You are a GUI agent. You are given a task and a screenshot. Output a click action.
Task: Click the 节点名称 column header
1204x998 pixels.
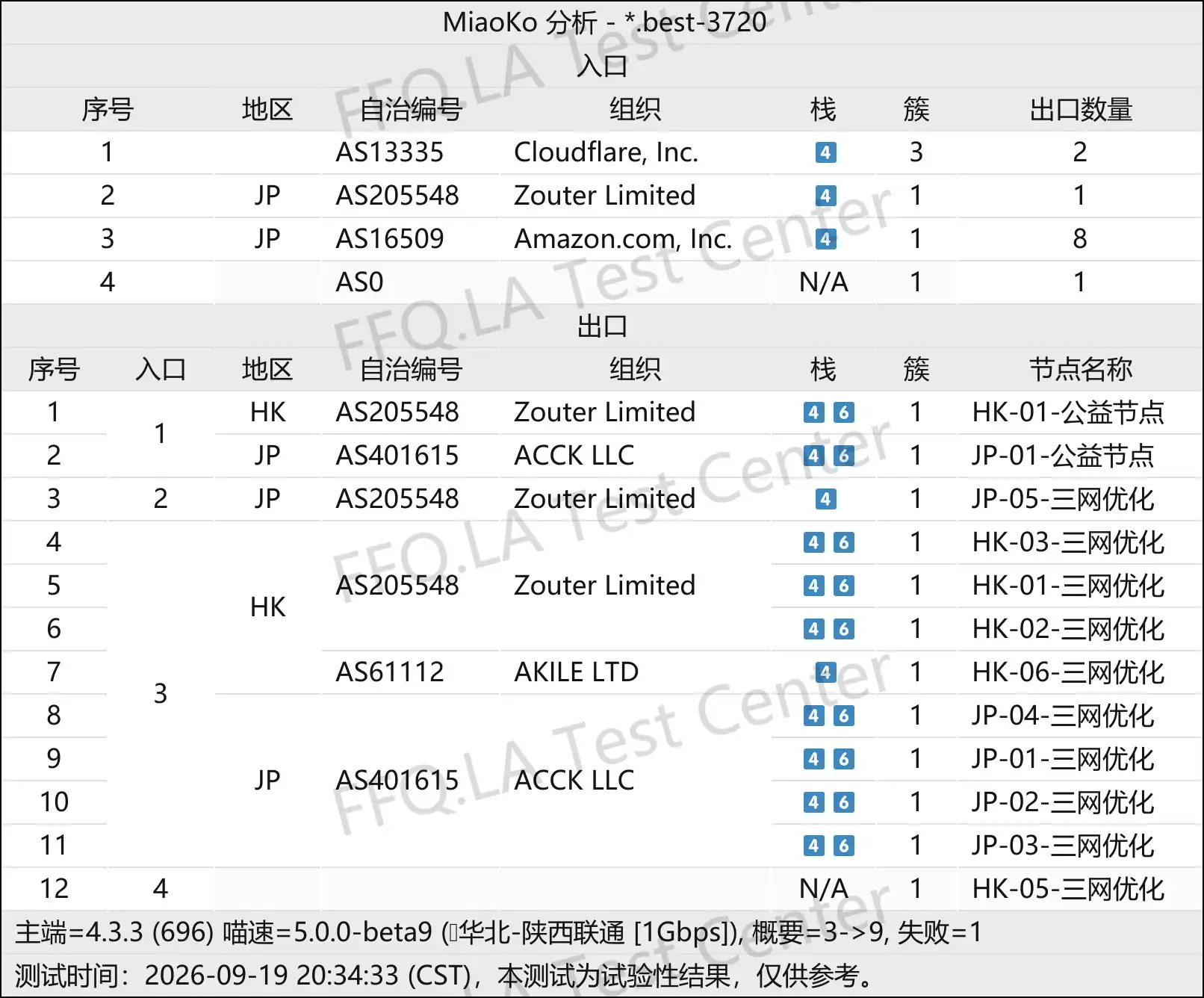point(1080,369)
